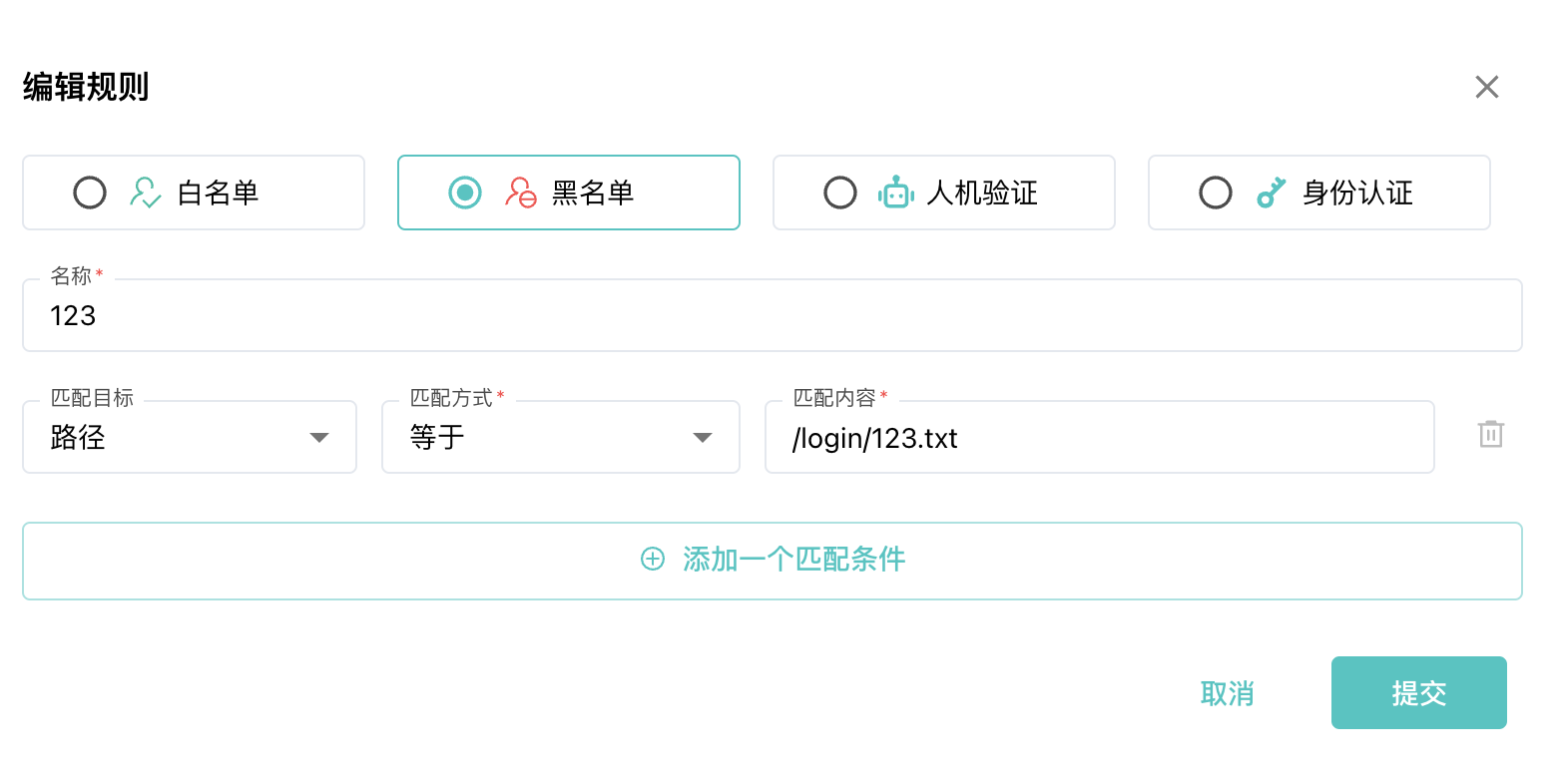Select the 黑名单 radio button
The image size is (1563, 784).
click(x=465, y=193)
